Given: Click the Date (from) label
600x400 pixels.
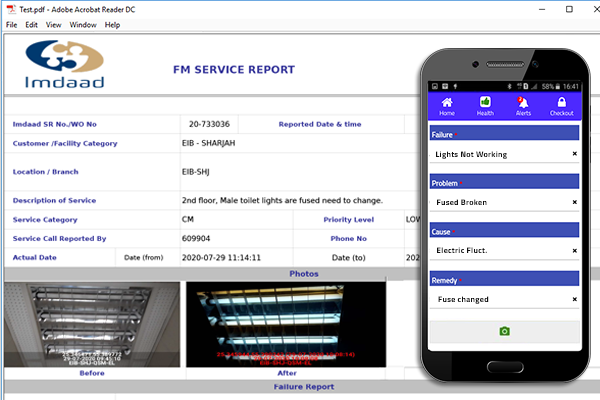Looking at the screenshot, I should tap(144, 258).
